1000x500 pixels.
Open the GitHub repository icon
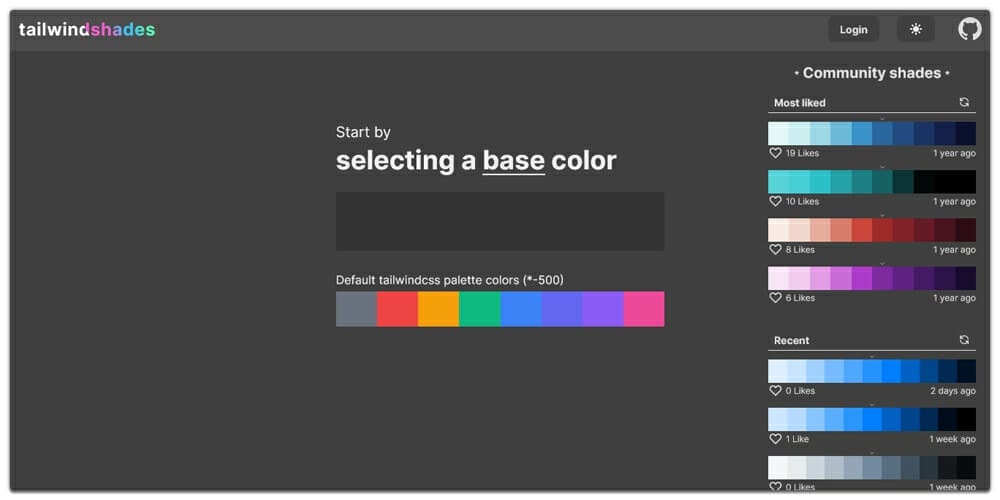[x=969, y=29]
